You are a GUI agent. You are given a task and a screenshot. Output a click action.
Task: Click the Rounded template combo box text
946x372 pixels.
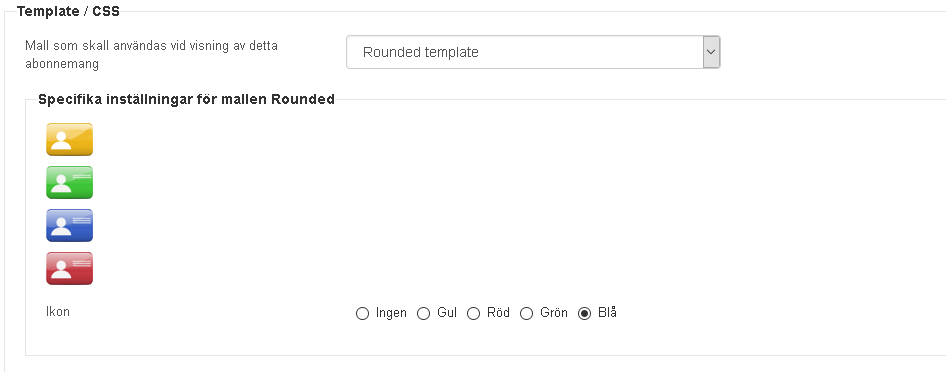(x=421, y=52)
